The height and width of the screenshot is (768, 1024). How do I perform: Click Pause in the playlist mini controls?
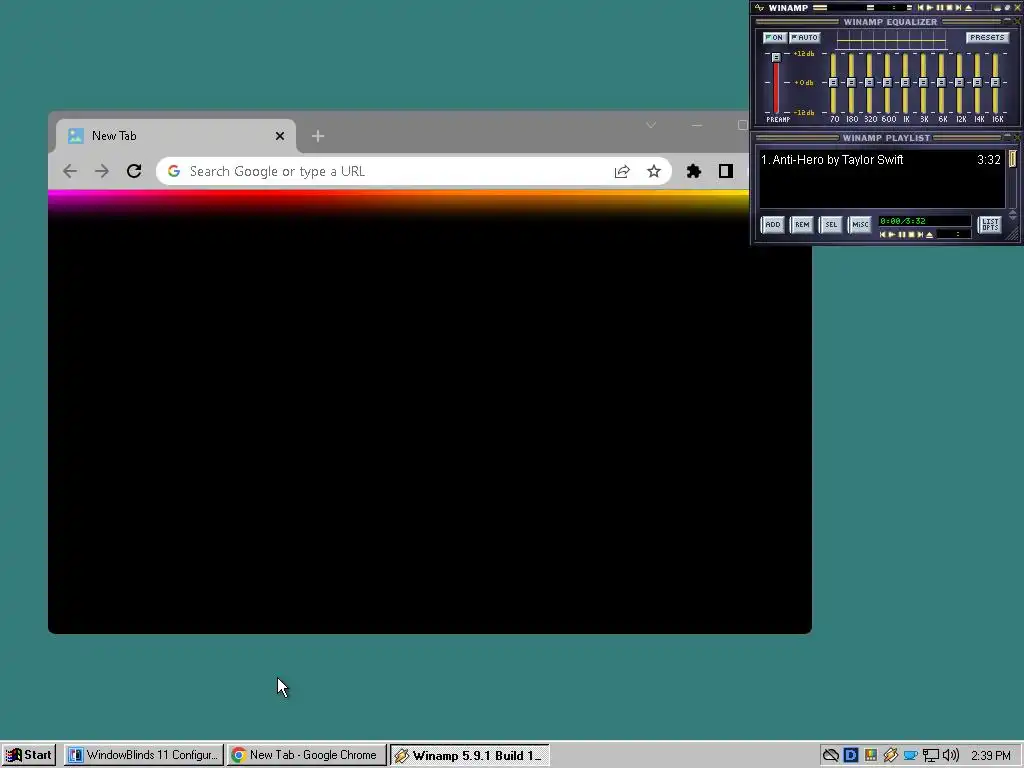click(x=902, y=234)
